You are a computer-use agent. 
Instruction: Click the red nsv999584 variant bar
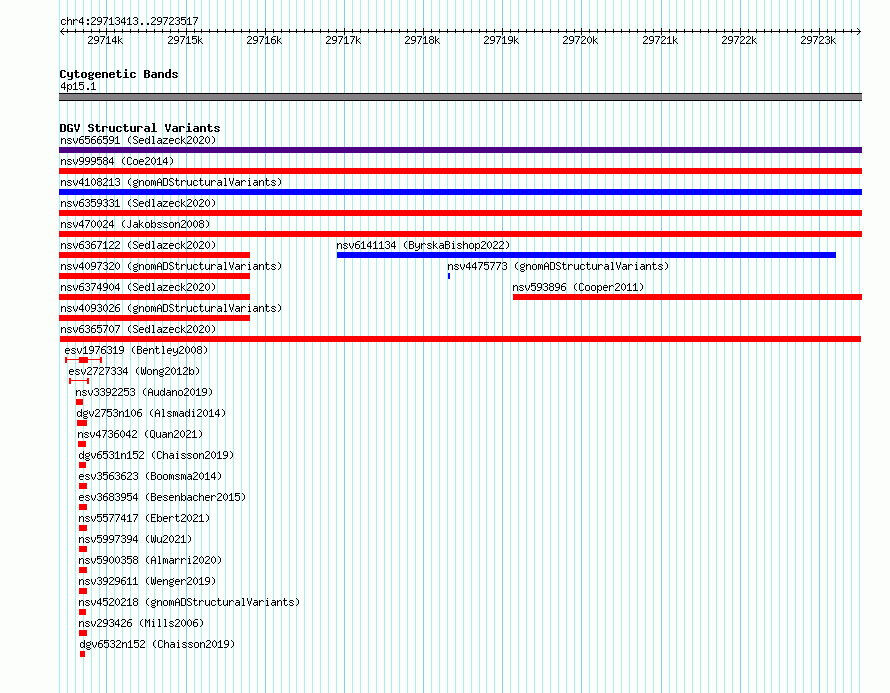click(x=460, y=171)
